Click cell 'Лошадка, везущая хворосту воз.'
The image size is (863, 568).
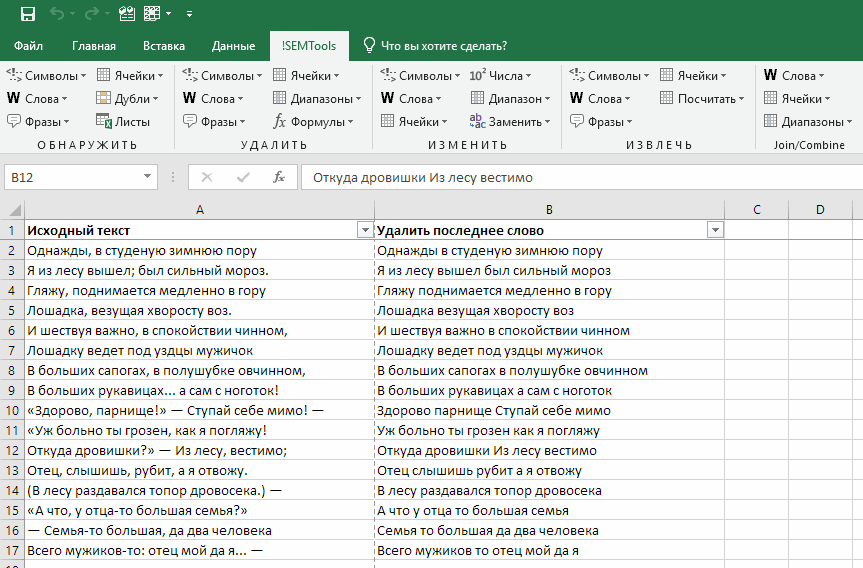pyautogui.click(x=200, y=311)
